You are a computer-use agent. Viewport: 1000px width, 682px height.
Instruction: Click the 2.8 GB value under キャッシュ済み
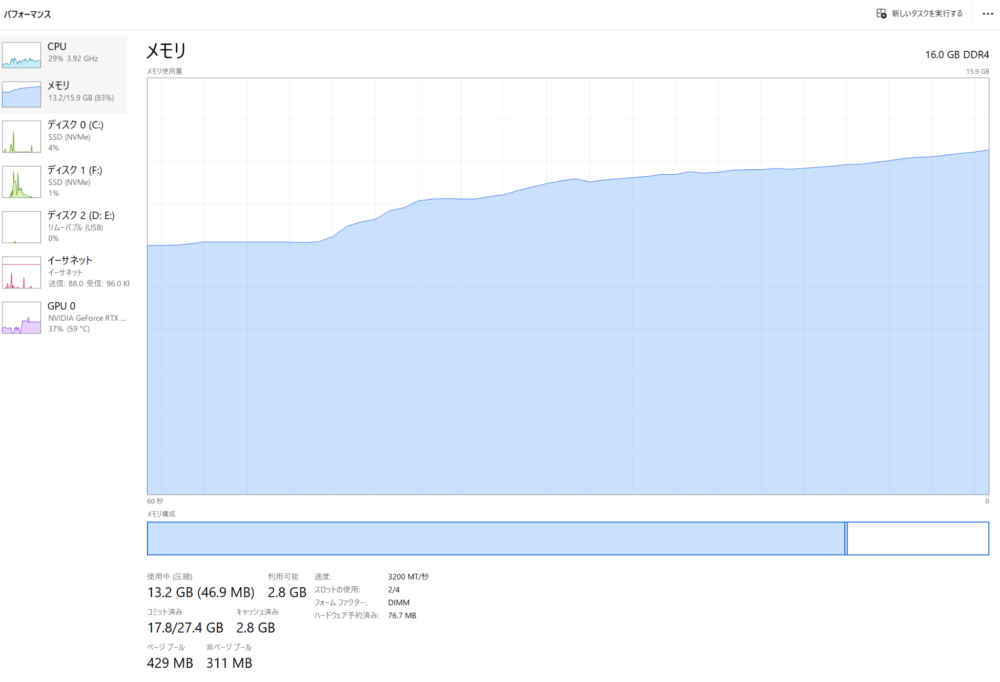tap(256, 628)
